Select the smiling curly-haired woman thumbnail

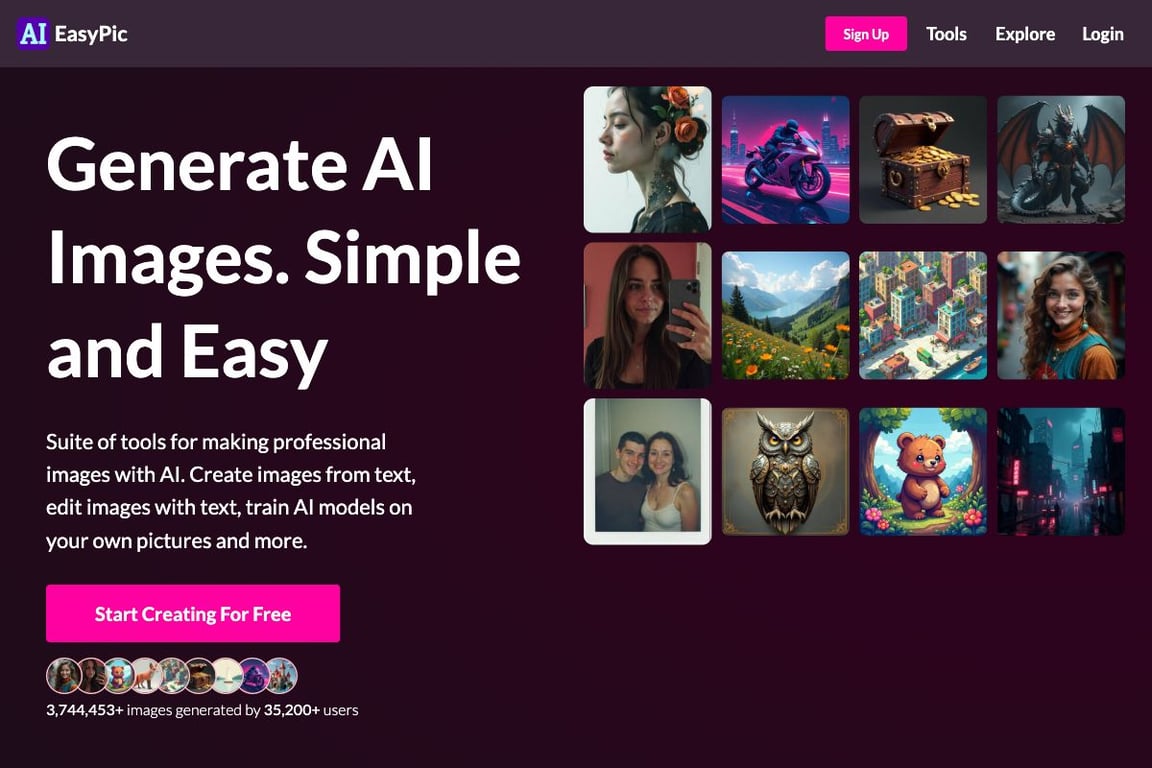coord(1061,315)
